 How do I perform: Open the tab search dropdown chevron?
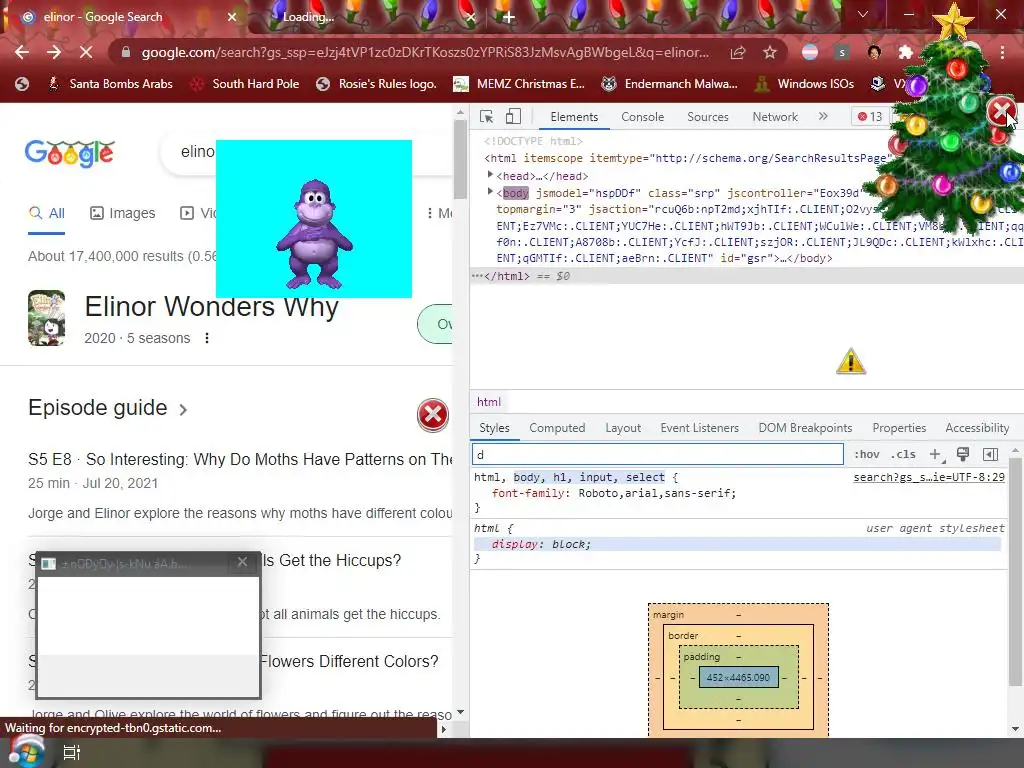[x=863, y=14]
